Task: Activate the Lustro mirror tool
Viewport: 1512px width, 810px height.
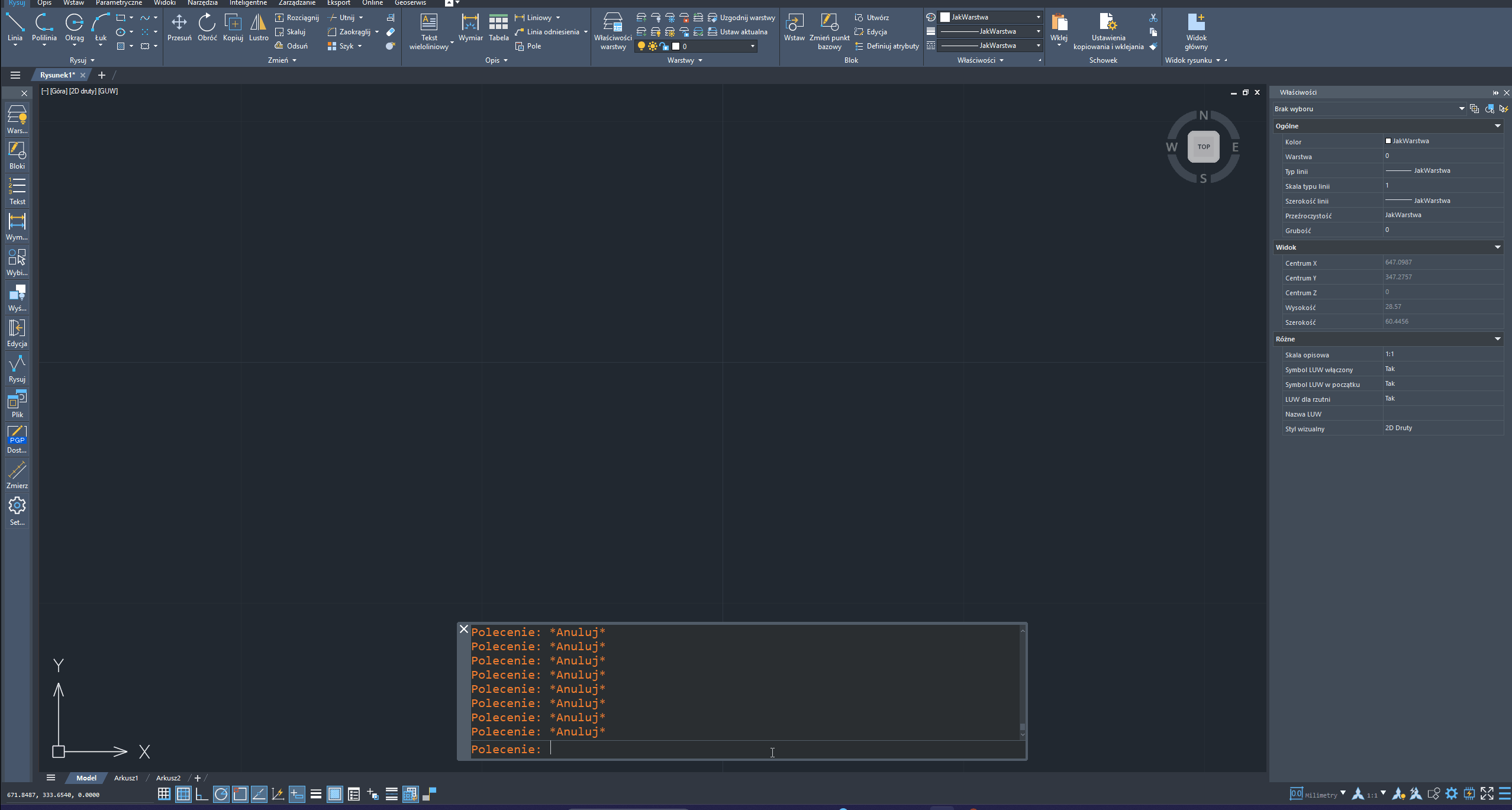Action: (x=259, y=27)
